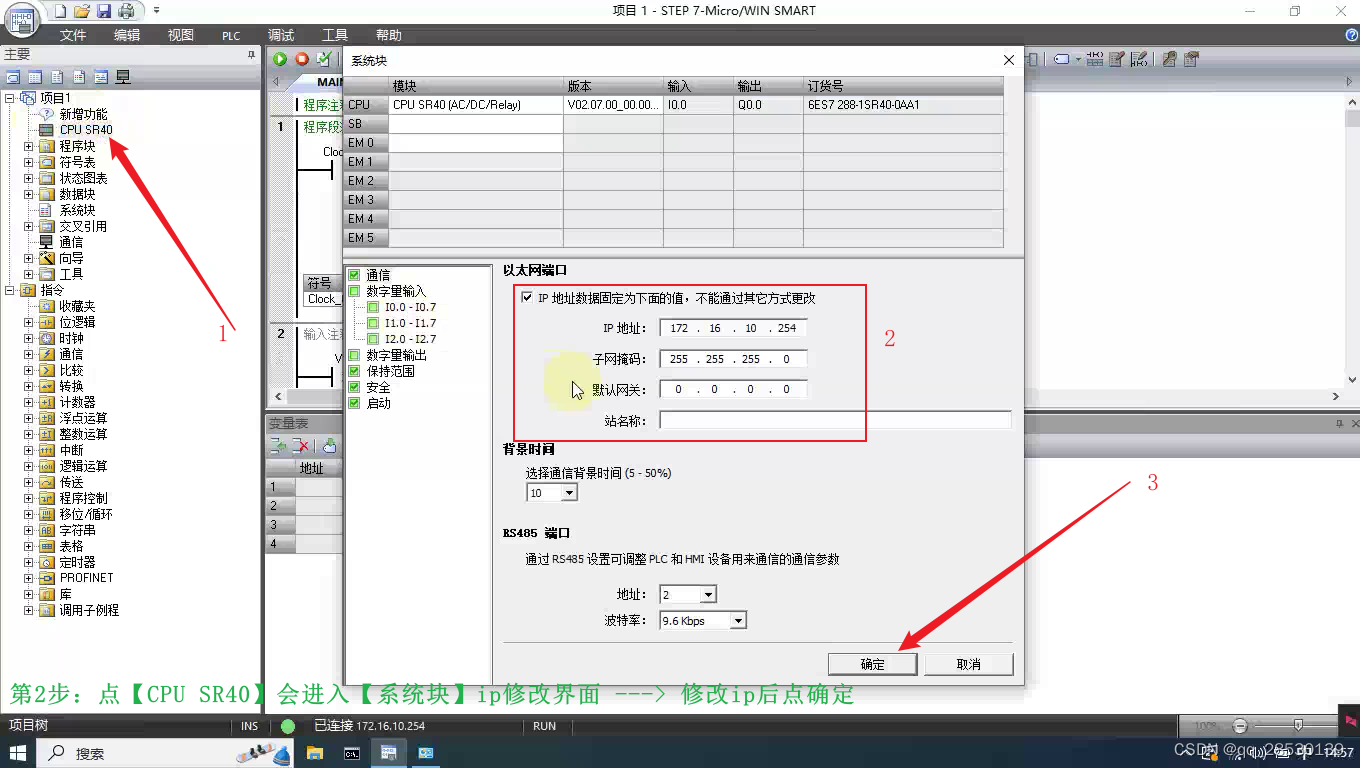This screenshot has height=768, width=1360.
Task: Open the 视图 menu
Action: click(x=181, y=35)
